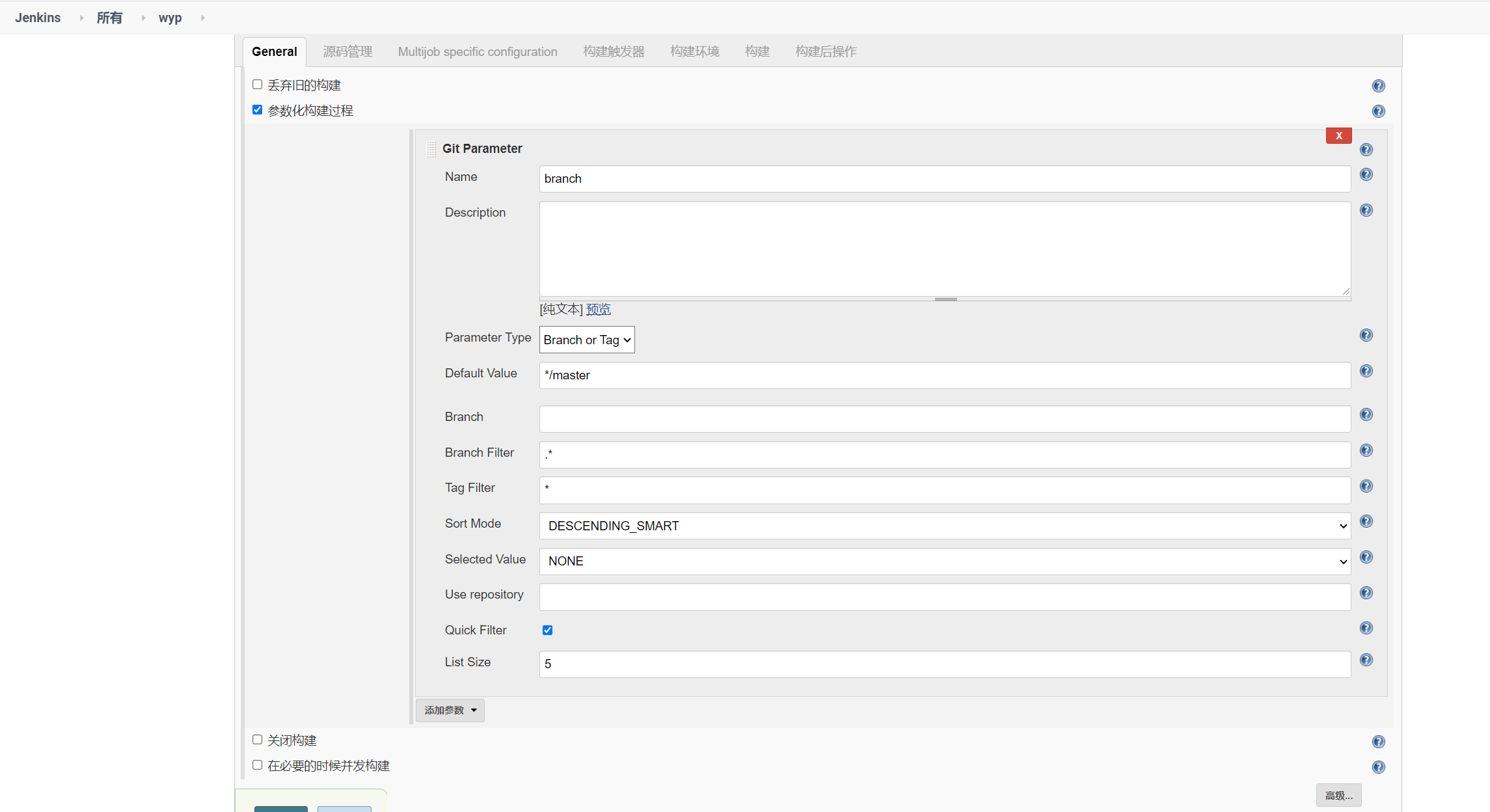Viewport: 1490px width, 812px height.
Task: Open the Parameter Type dropdown
Action: [586, 339]
